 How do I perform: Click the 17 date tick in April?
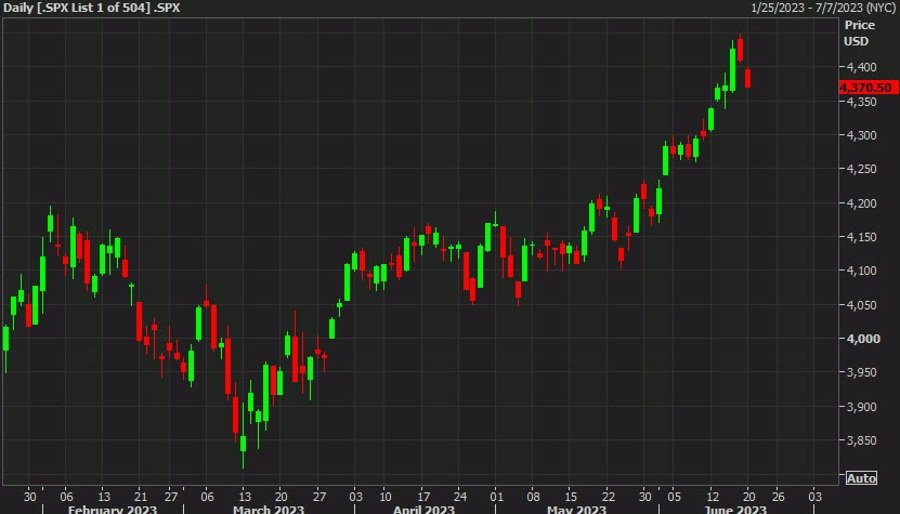click(x=423, y=494)
